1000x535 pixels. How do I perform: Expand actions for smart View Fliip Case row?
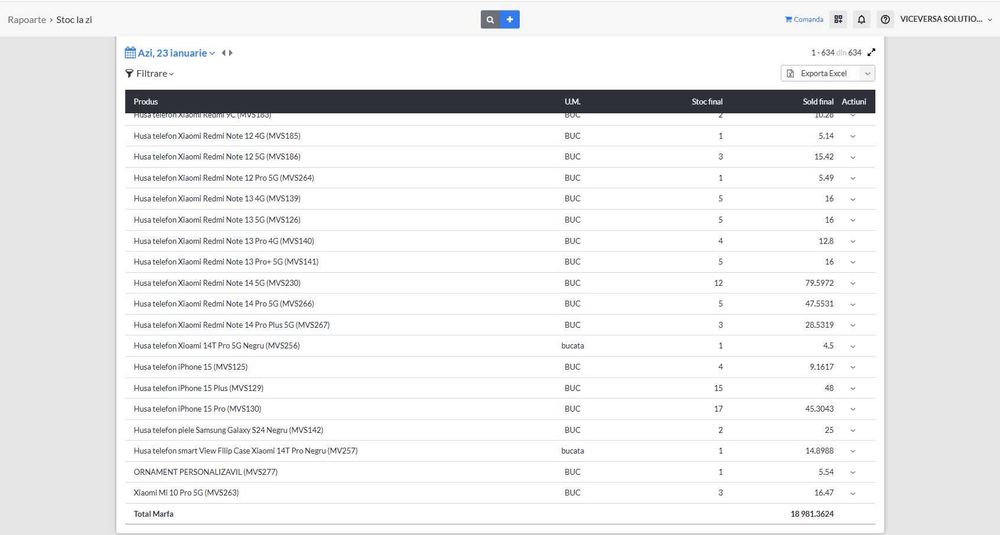tap(853, 451)
